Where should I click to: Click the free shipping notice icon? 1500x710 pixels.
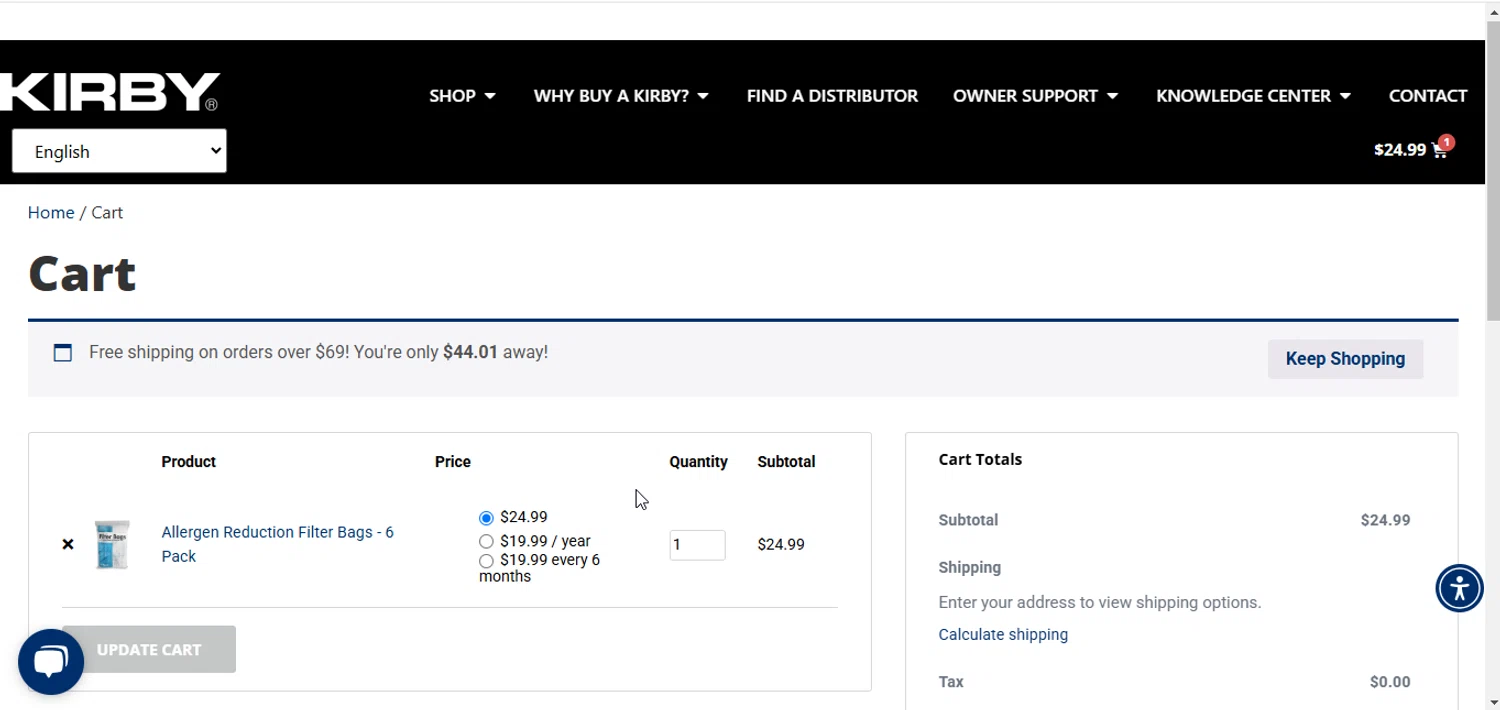tap(63, 352)
